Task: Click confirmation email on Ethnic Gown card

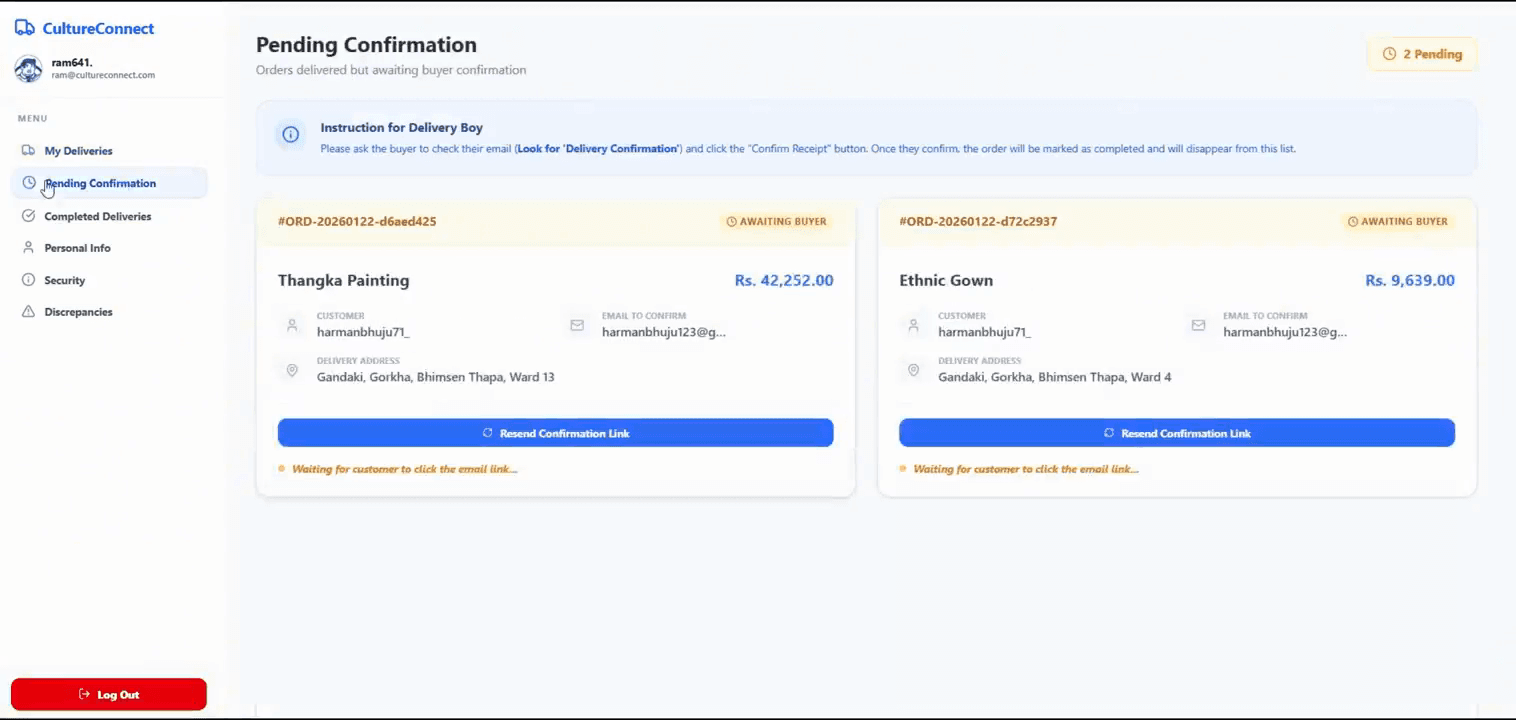Action: pos(1285,332)
